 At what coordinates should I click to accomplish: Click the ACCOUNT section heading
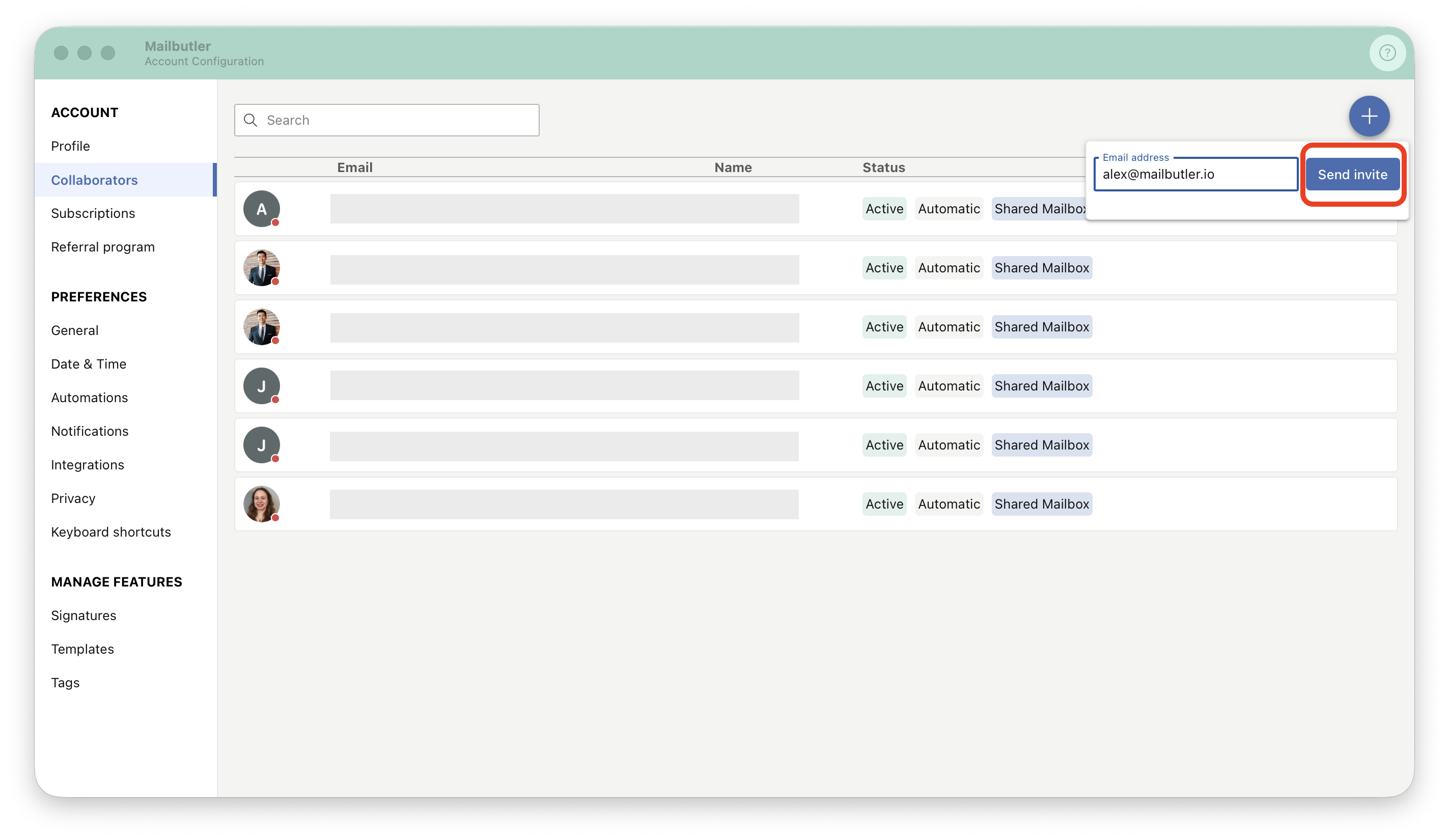pos(85,113)
